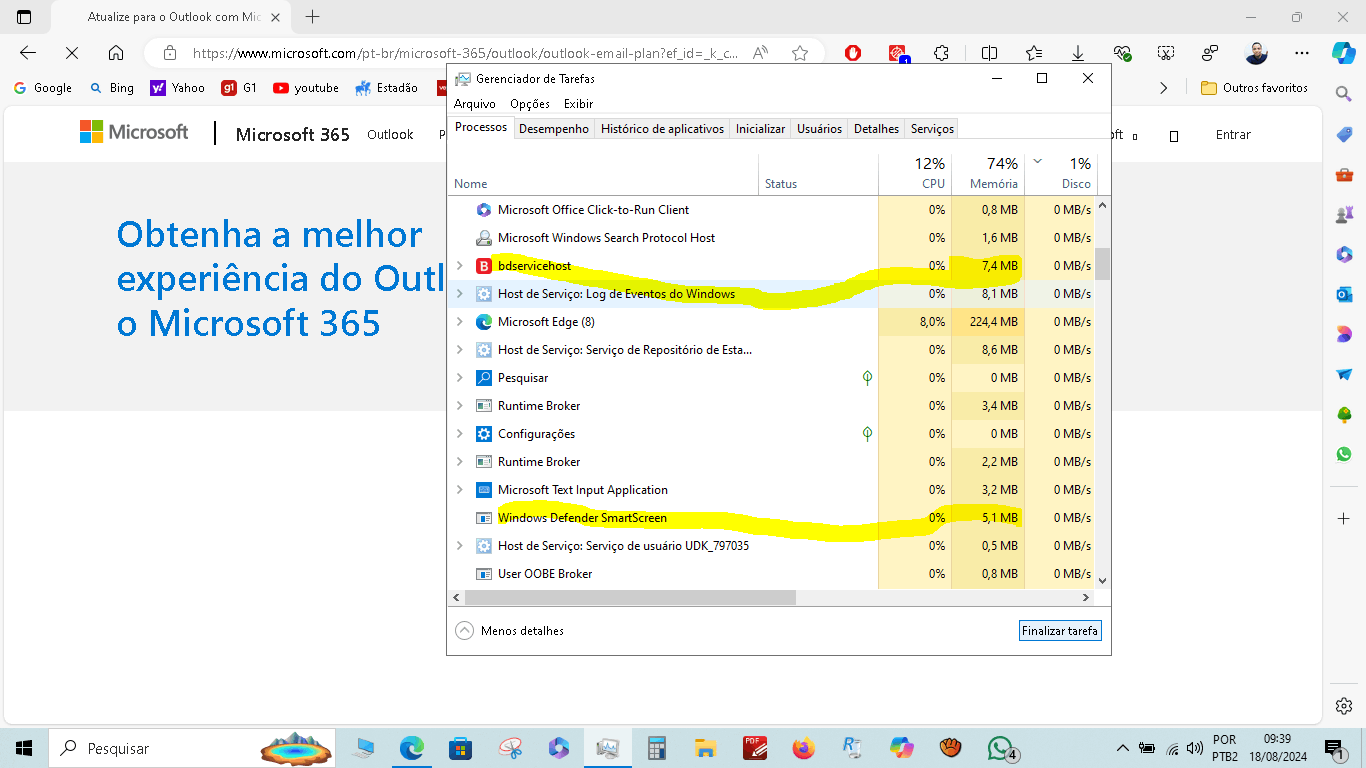Image resolution: width=1366 pixels, height=768 pixels.
Task: Open the Outros favoritos folder
Action: (1254, 88)
